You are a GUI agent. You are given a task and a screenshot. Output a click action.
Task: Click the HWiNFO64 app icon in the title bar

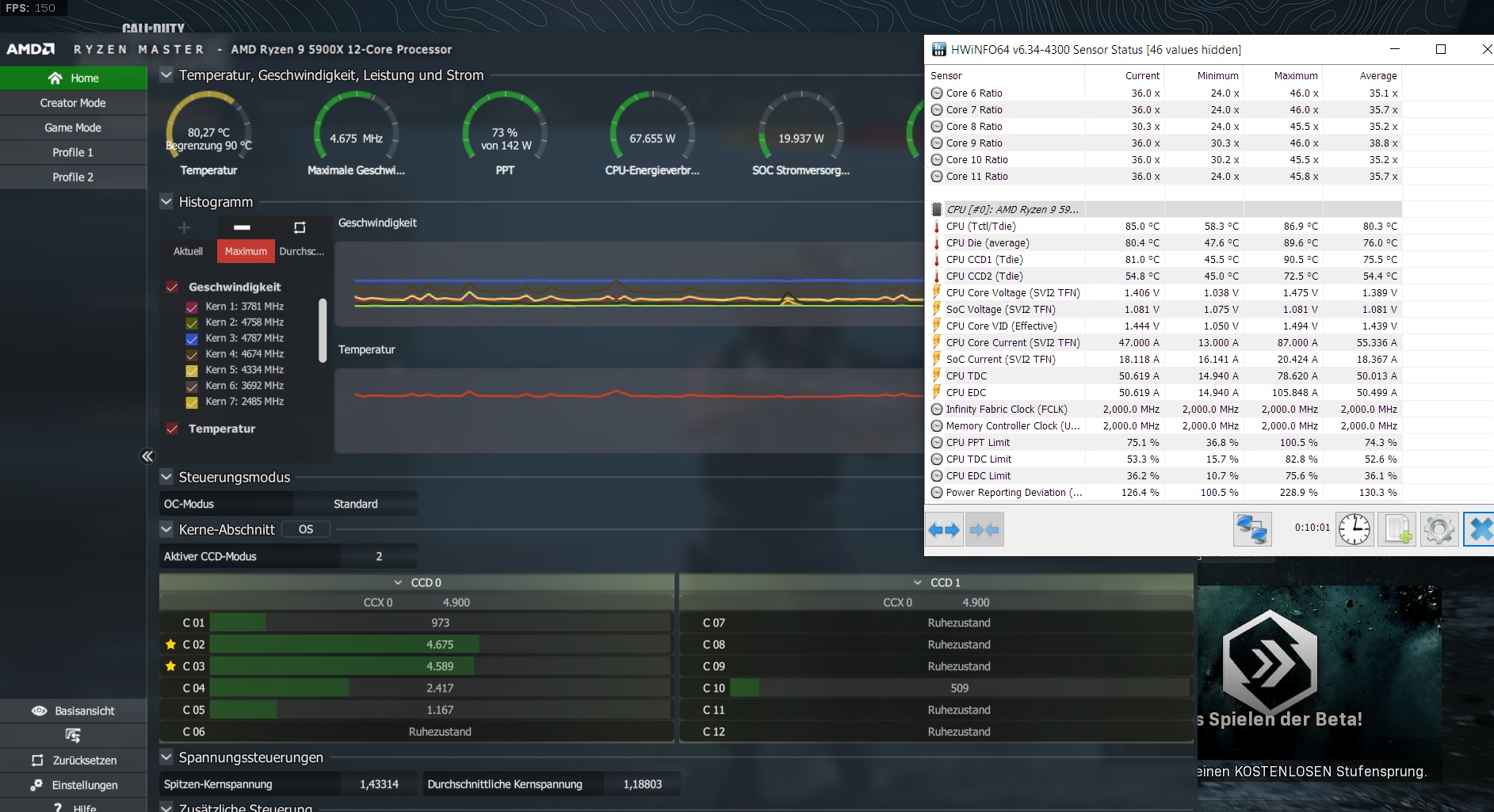point(939,49)
